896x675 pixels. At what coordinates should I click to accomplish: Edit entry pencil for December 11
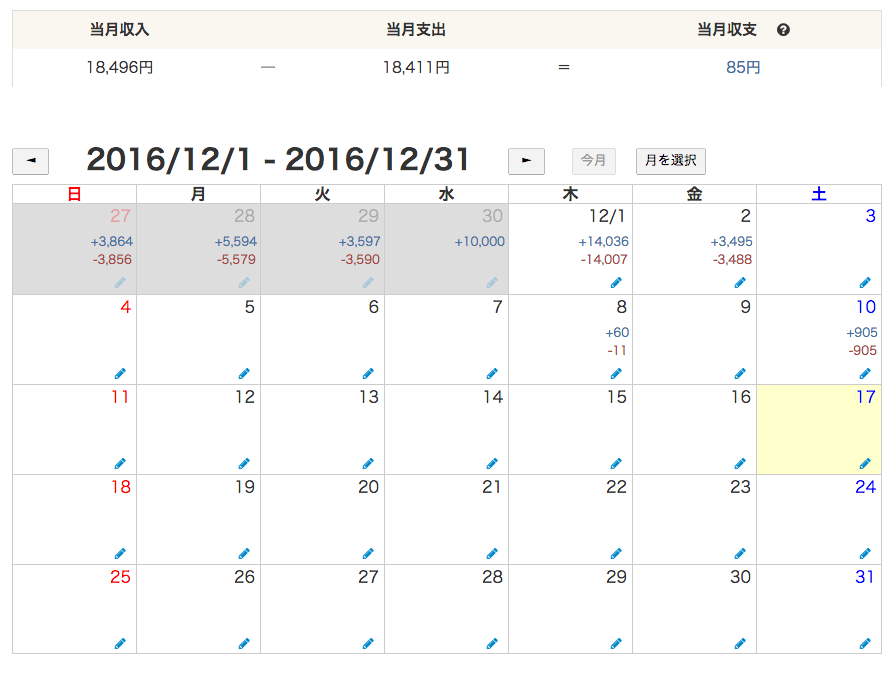coord(120,464)
